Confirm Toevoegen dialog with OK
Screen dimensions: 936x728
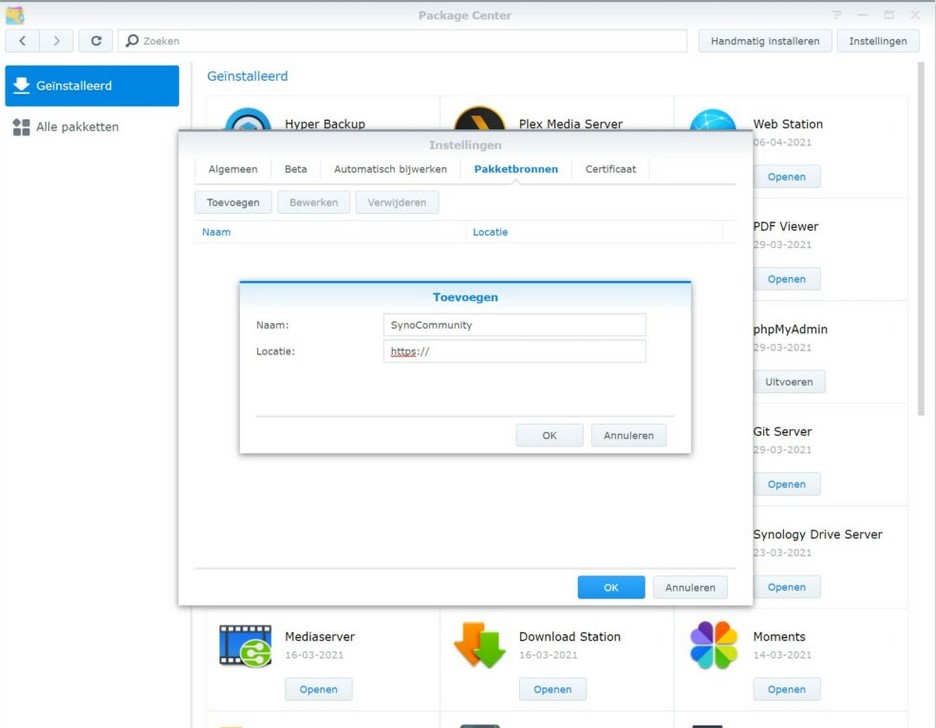(x=549, y=435)
